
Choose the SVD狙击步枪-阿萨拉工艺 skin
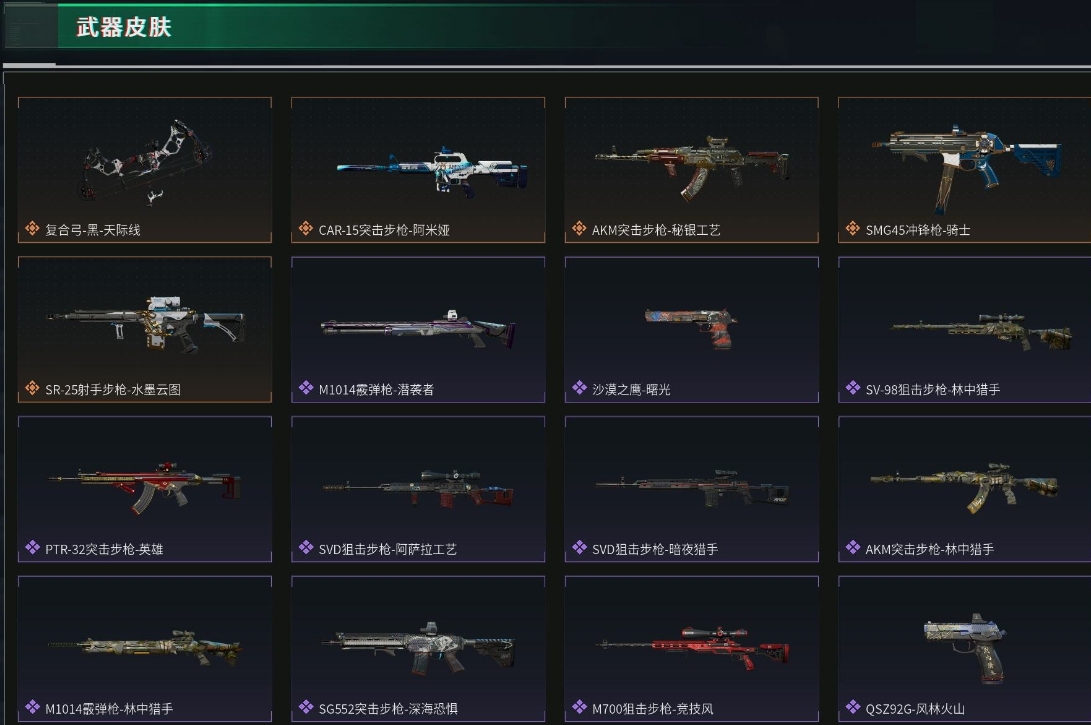pyautogui.click(x=418, y=489)
